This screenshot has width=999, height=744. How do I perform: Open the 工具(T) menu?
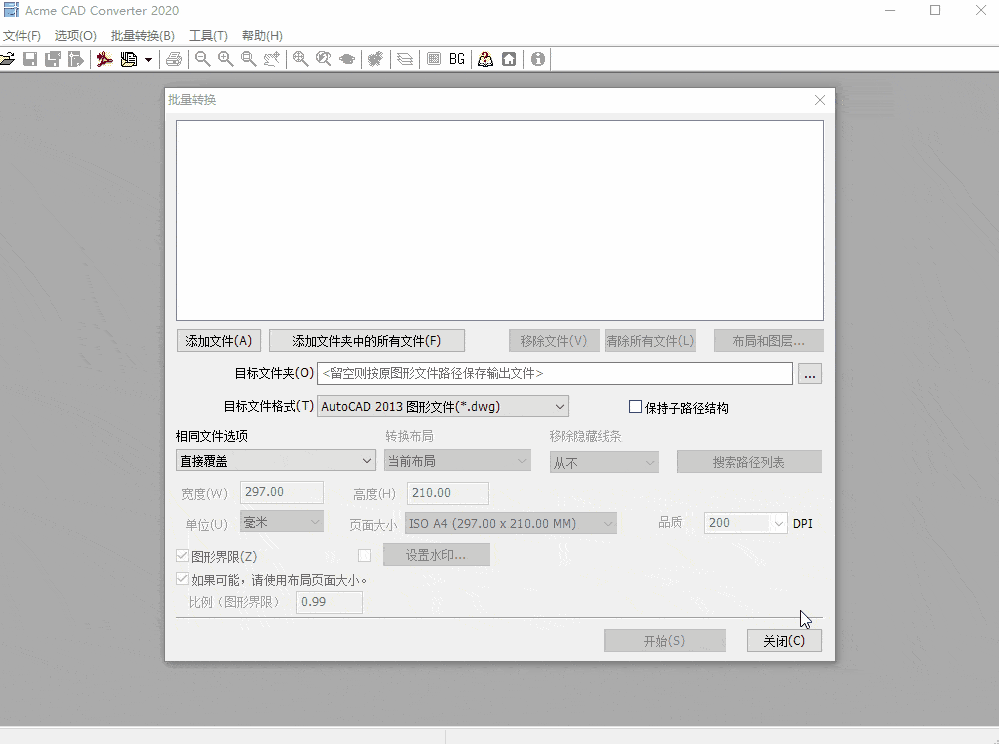[x=208, y=36]
